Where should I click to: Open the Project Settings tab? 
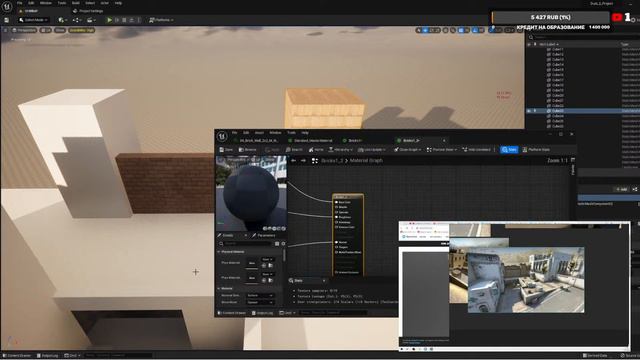click(x=89, y=11)
